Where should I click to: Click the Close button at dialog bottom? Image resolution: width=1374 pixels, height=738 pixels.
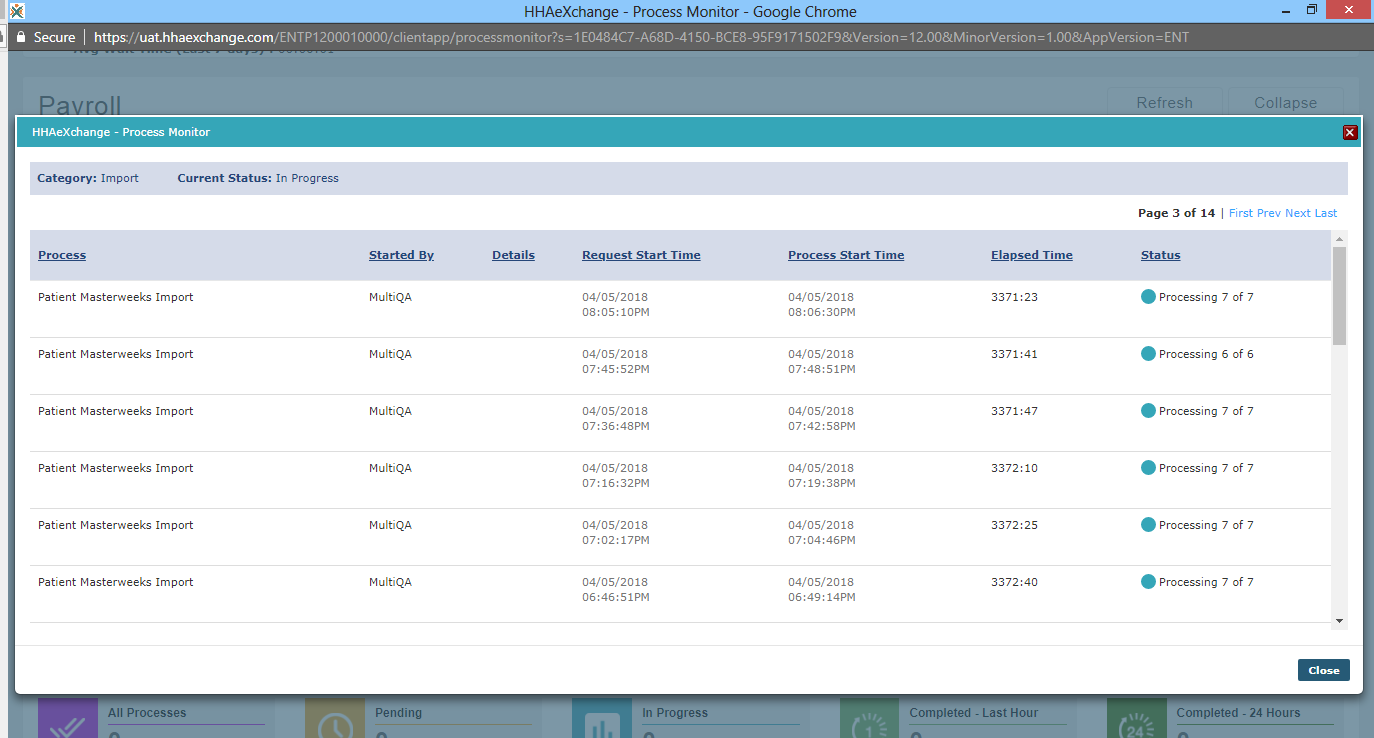1323,670
